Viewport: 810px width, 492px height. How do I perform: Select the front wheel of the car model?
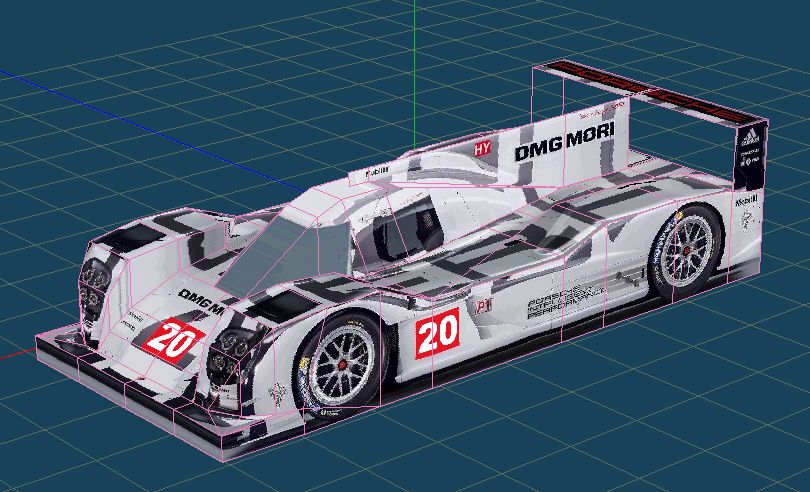[x=341, y=364]
